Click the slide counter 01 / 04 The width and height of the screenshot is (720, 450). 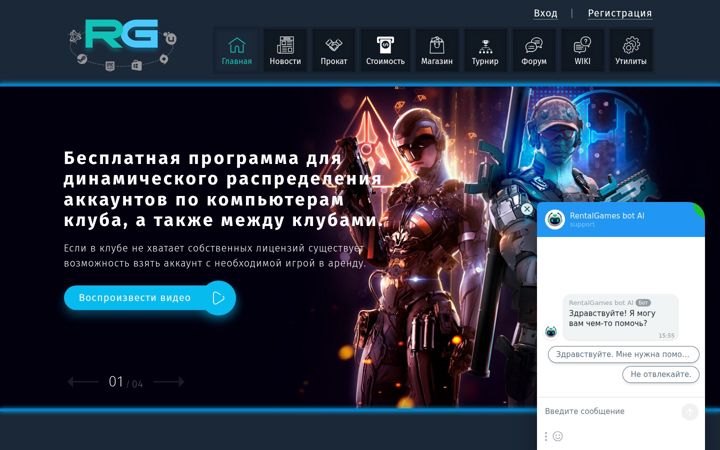pos(125,382)
